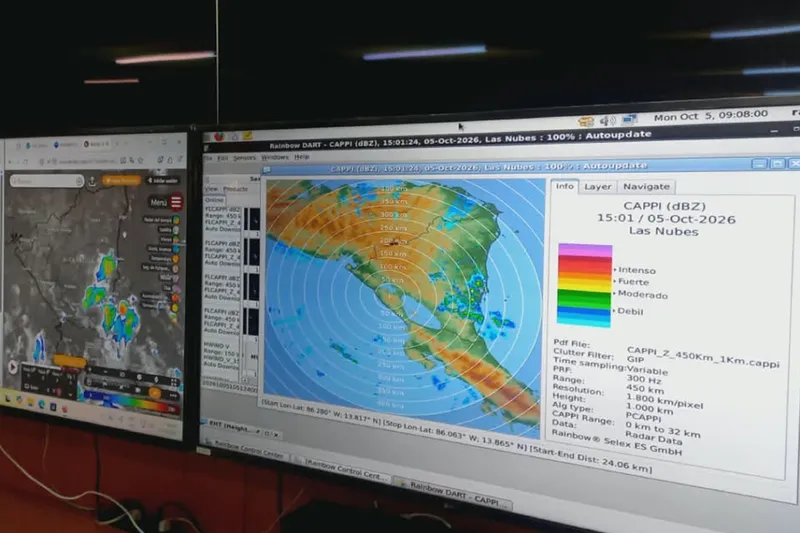
Task: Click the 200 km range ring label north
Action: point(393,241)
